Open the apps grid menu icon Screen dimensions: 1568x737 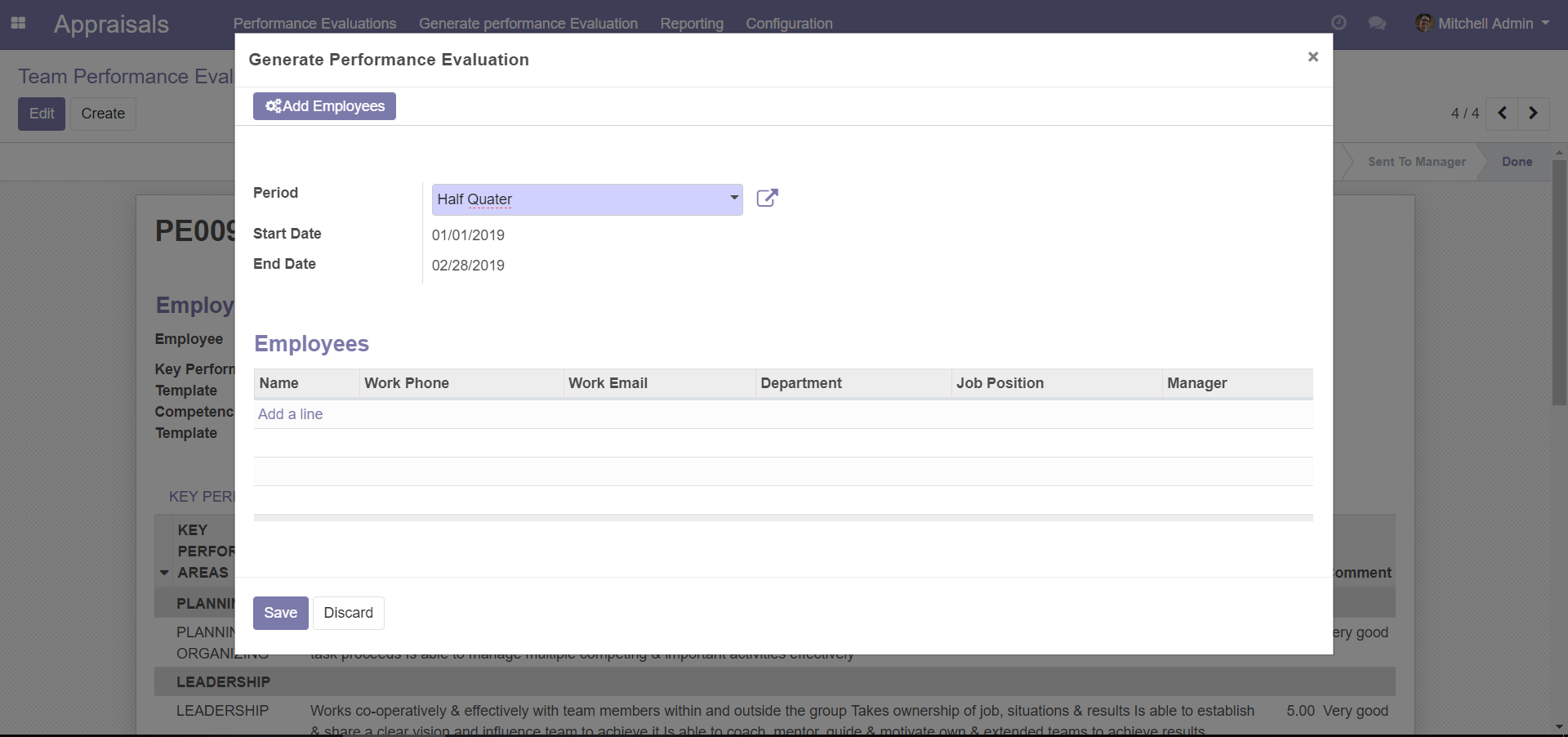(18, 24)
